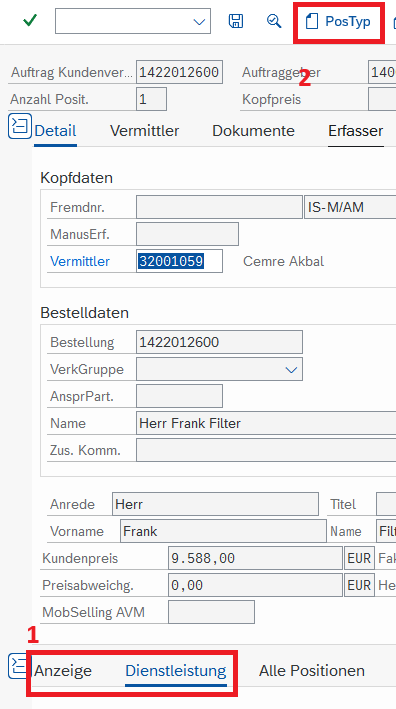Click the green checkmark confirm icon
This screenshot has height=709, width=396.
(x=30, y=21)
